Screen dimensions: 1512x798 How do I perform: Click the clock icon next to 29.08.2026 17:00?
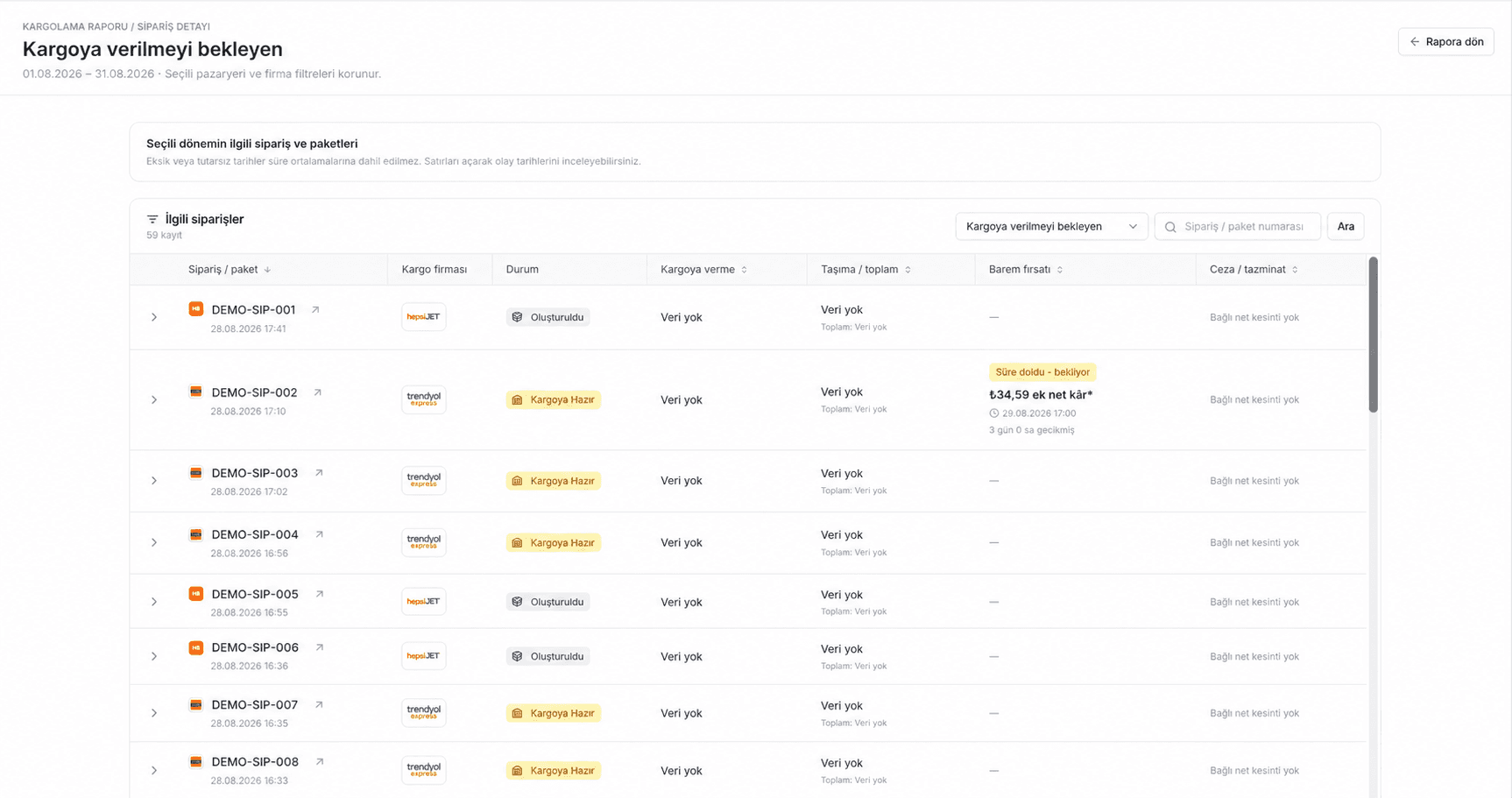point(994,413)
